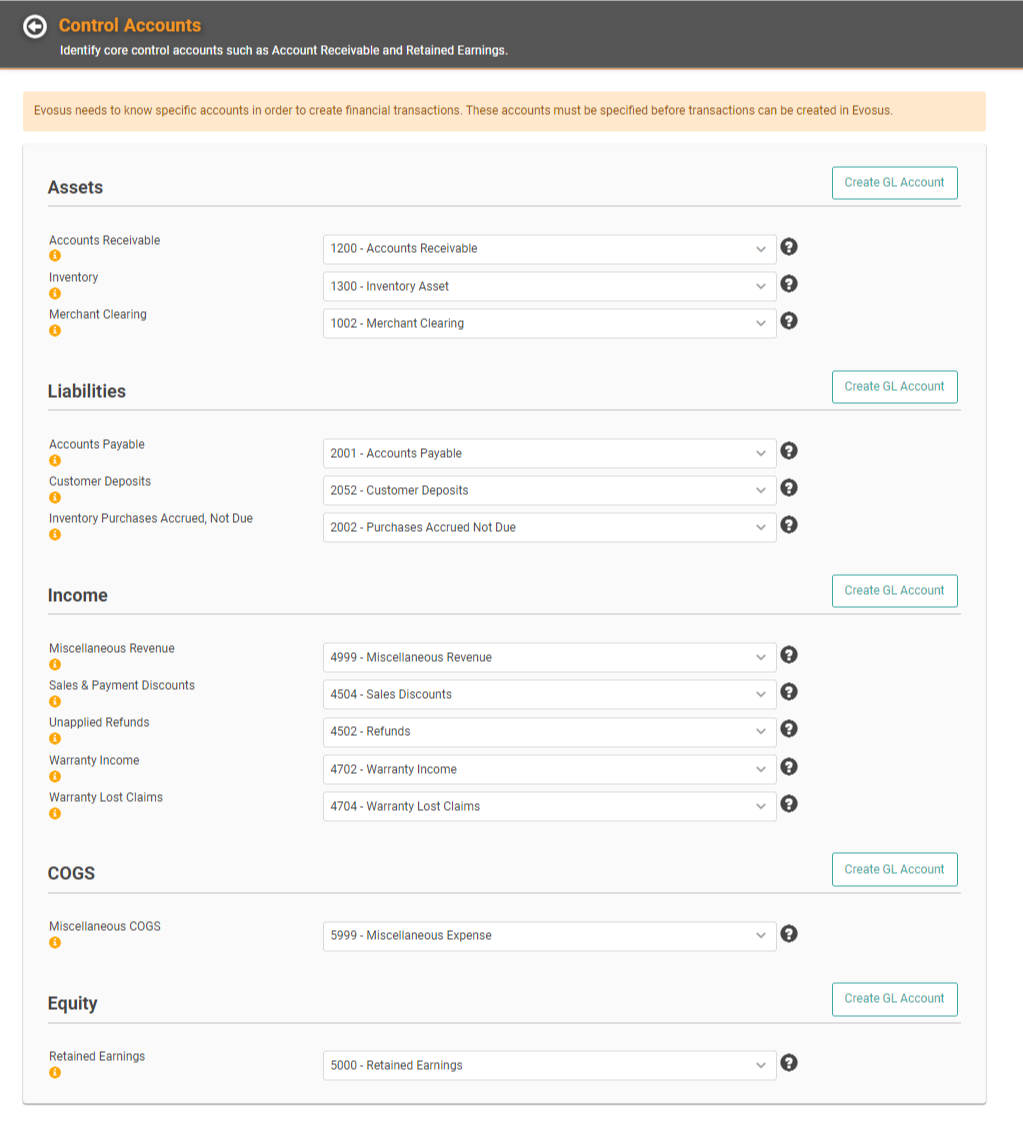Open help icon beside Retained Earnings dropdown
This screenshot has height=1146, width=1023.
click(x=788, y=1063)
